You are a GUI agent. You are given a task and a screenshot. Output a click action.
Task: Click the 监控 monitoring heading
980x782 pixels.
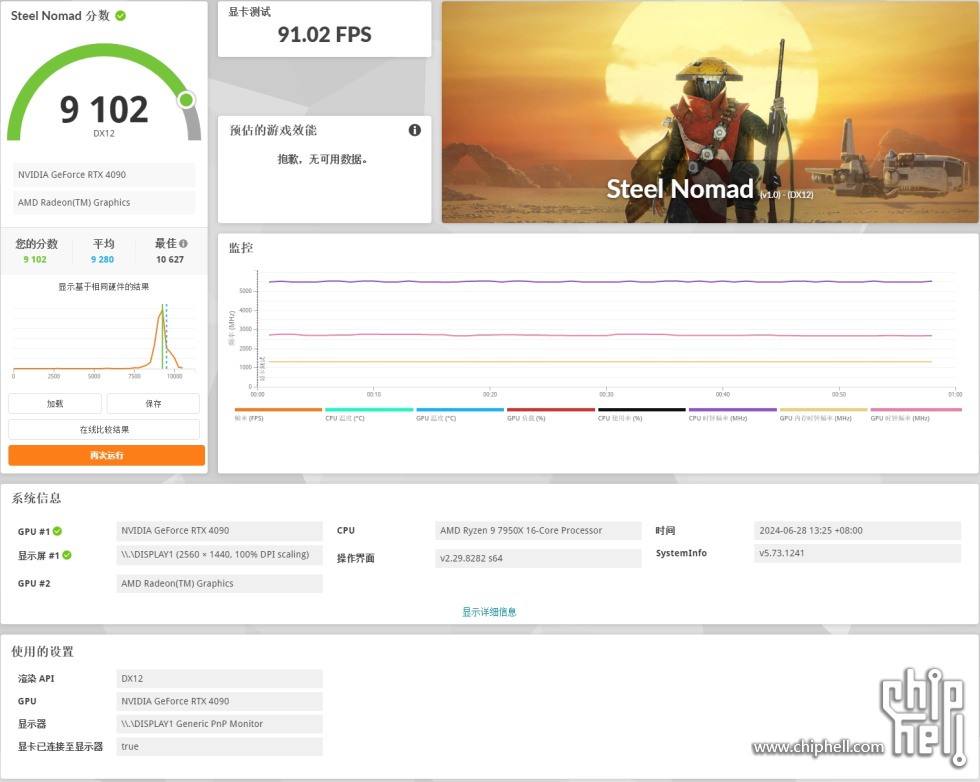(241, 248)
